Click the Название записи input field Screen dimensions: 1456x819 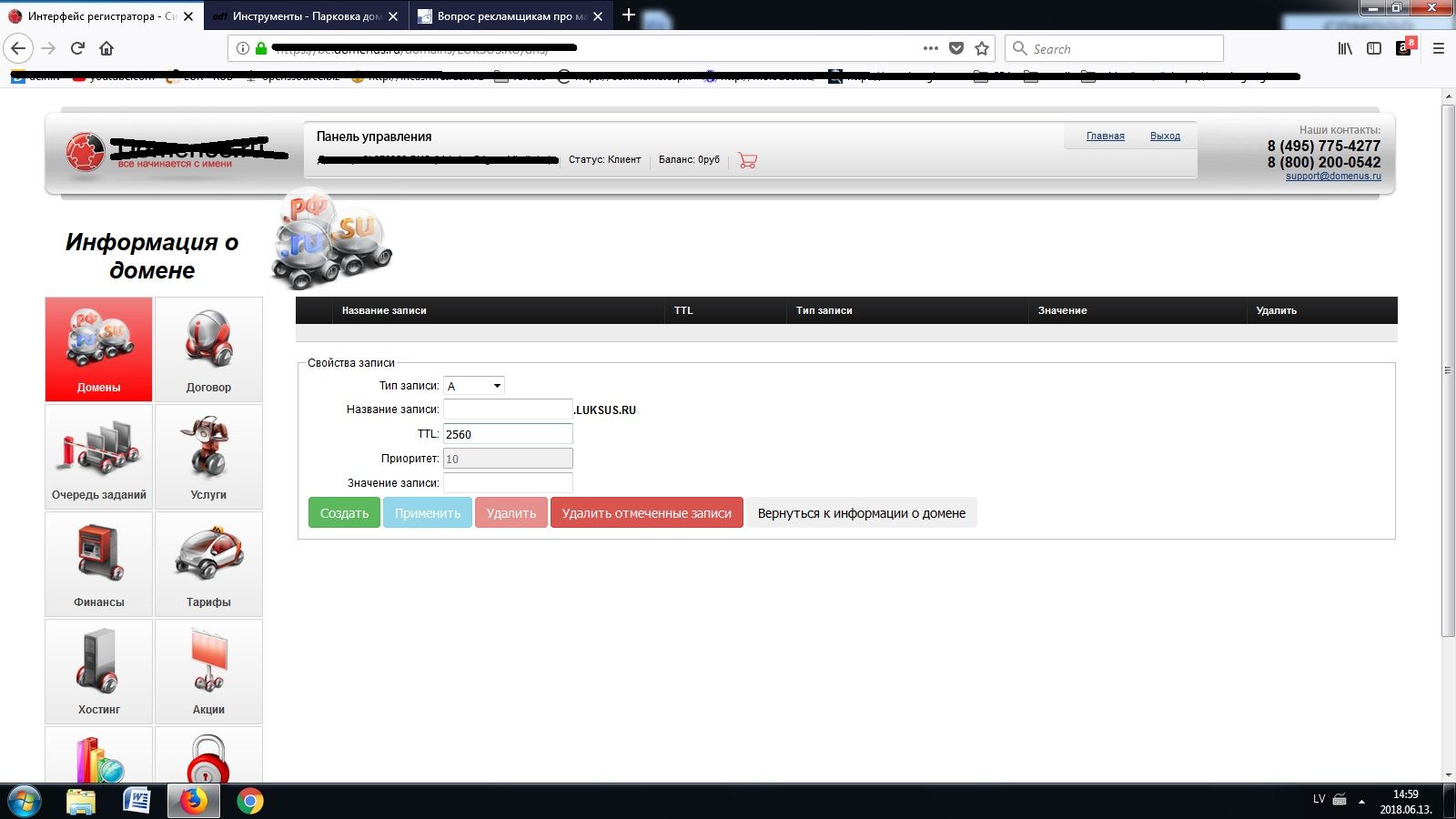tap(508, 409)
